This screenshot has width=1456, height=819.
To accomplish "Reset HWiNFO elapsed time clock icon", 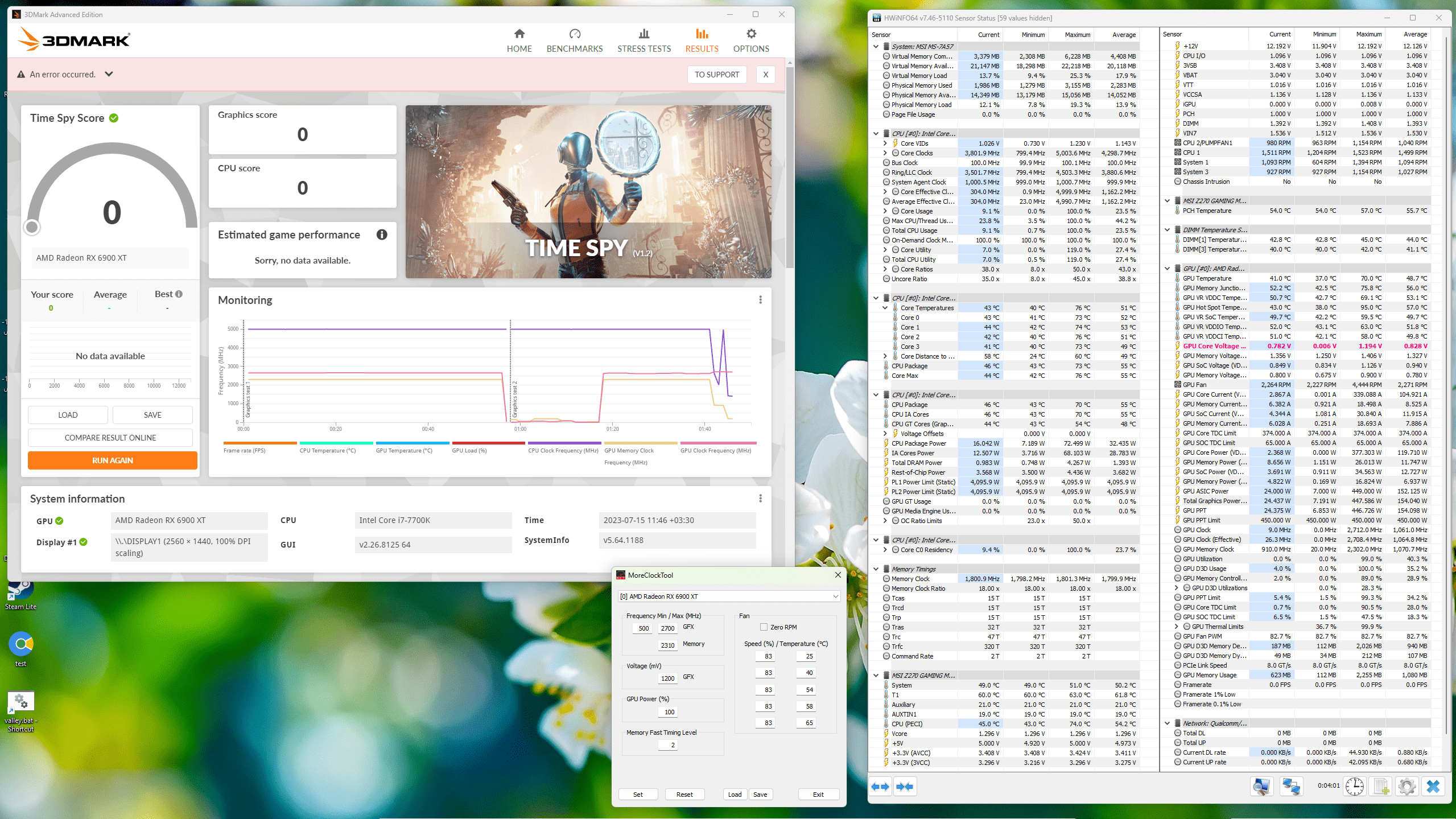I will point(1355,787).
